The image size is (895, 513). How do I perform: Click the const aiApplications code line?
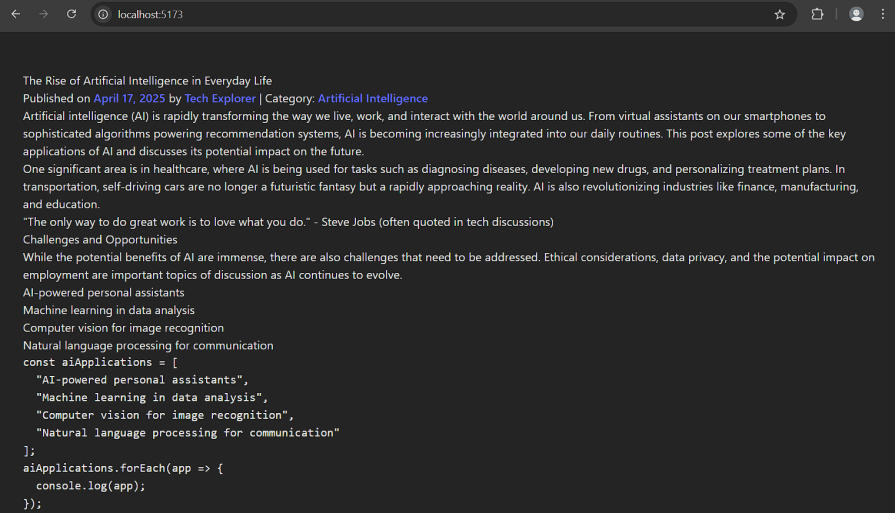click(x=99, y=363)
